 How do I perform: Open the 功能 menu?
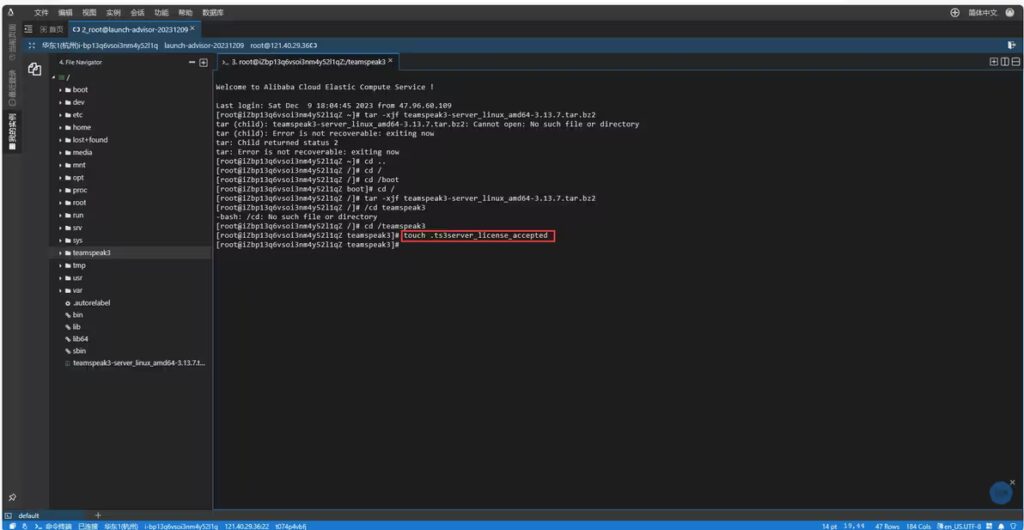[161, 12]
